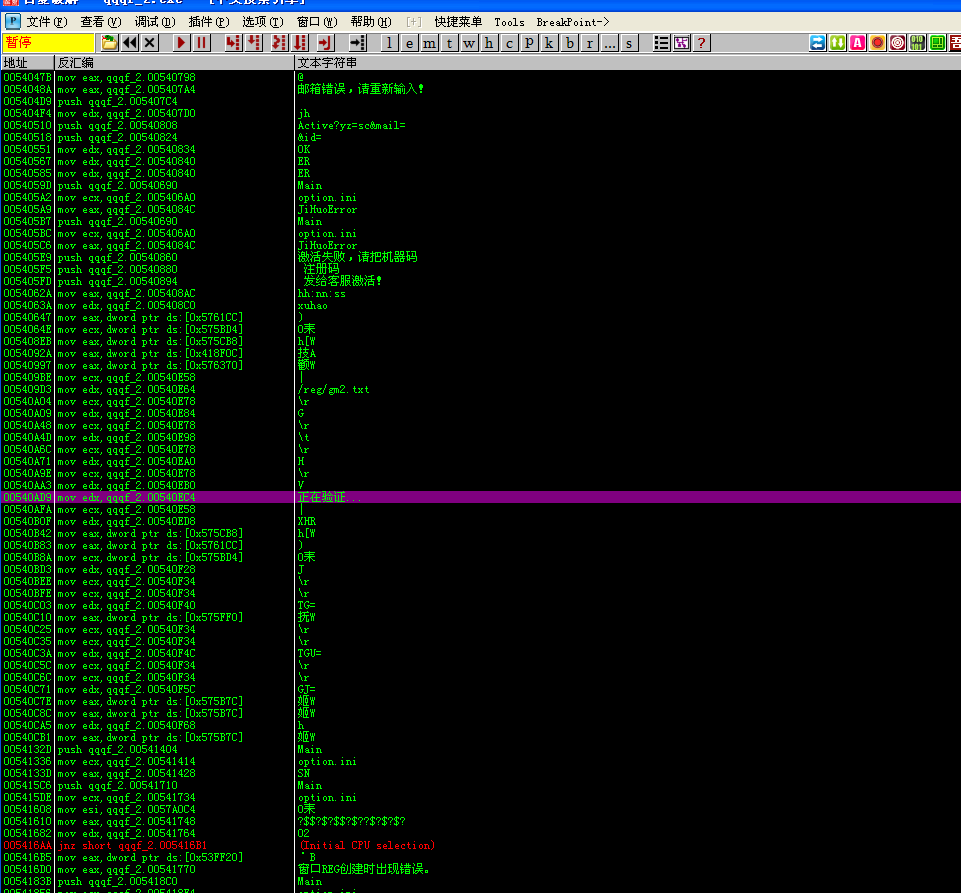Screen dimensions: 961x893
Task: Click the green binary digits plugin icon
Action: point(917,43)
